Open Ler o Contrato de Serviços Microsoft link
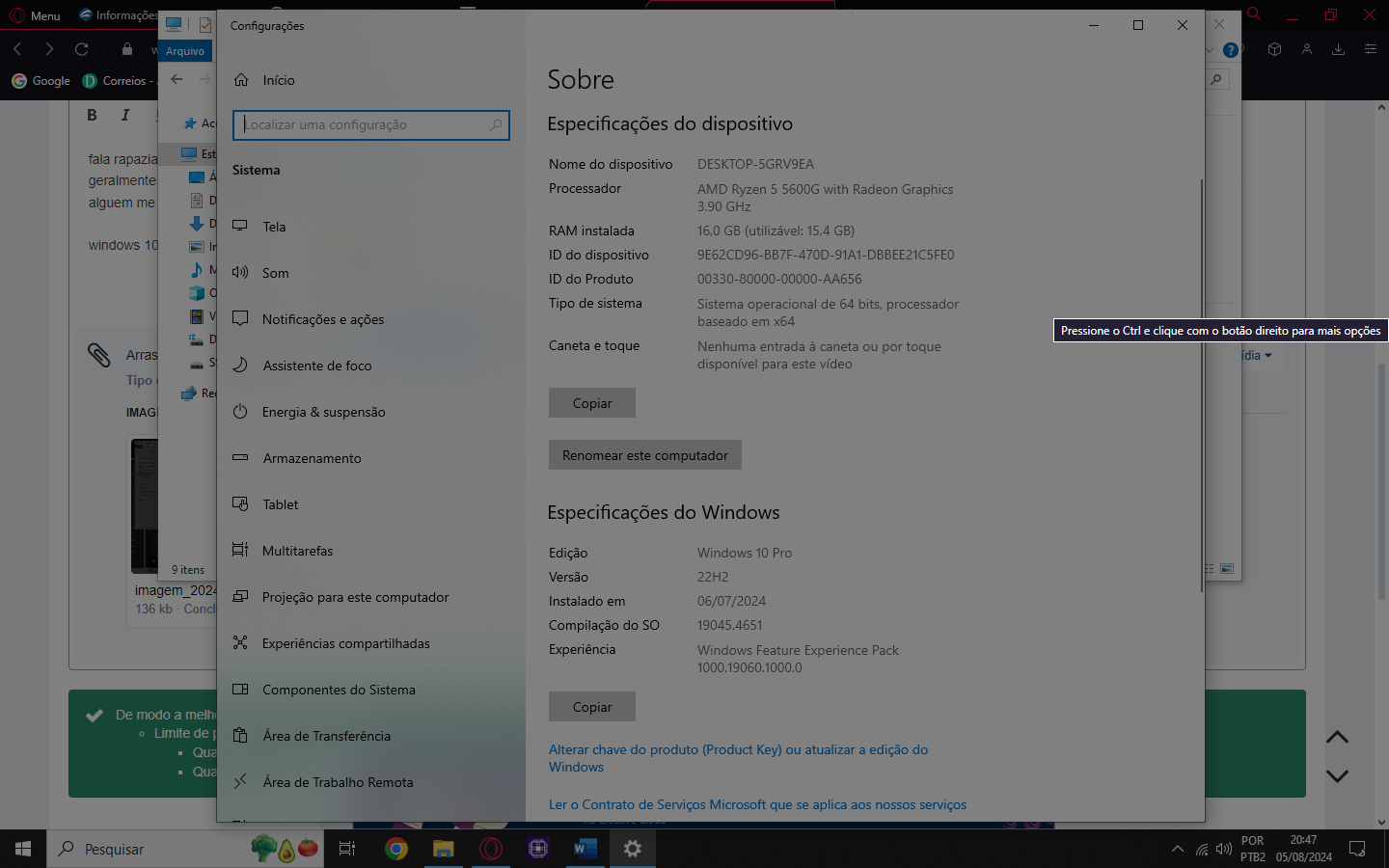 [x=757, y=804]
